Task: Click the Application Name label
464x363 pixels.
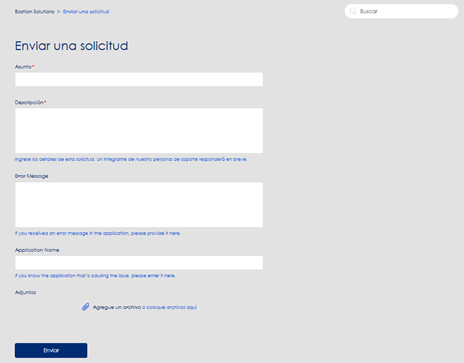Action: tap(37, 250)
